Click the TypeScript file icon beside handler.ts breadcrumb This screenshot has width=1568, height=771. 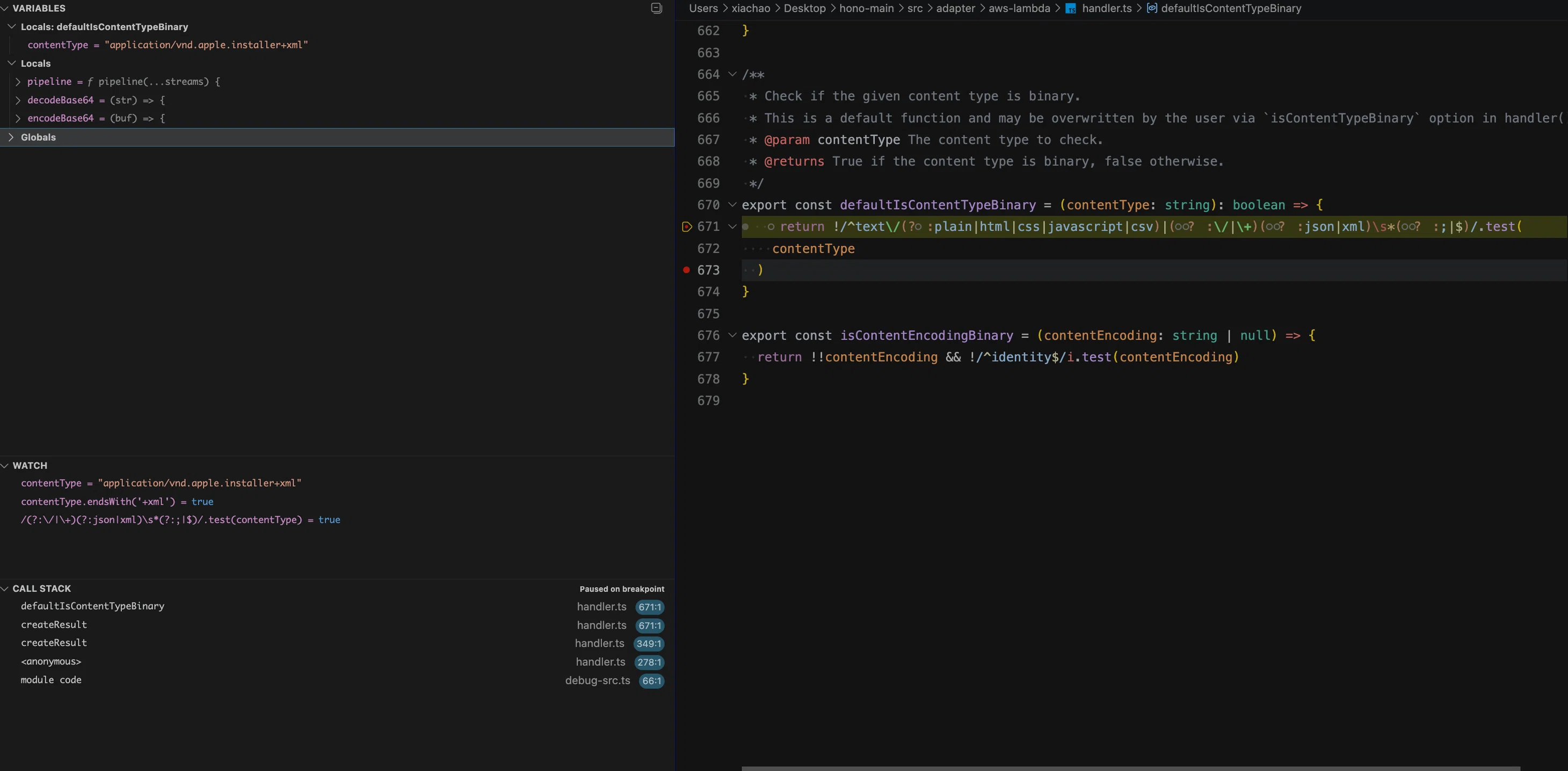pyautogui.click(x=1070, y=9)
